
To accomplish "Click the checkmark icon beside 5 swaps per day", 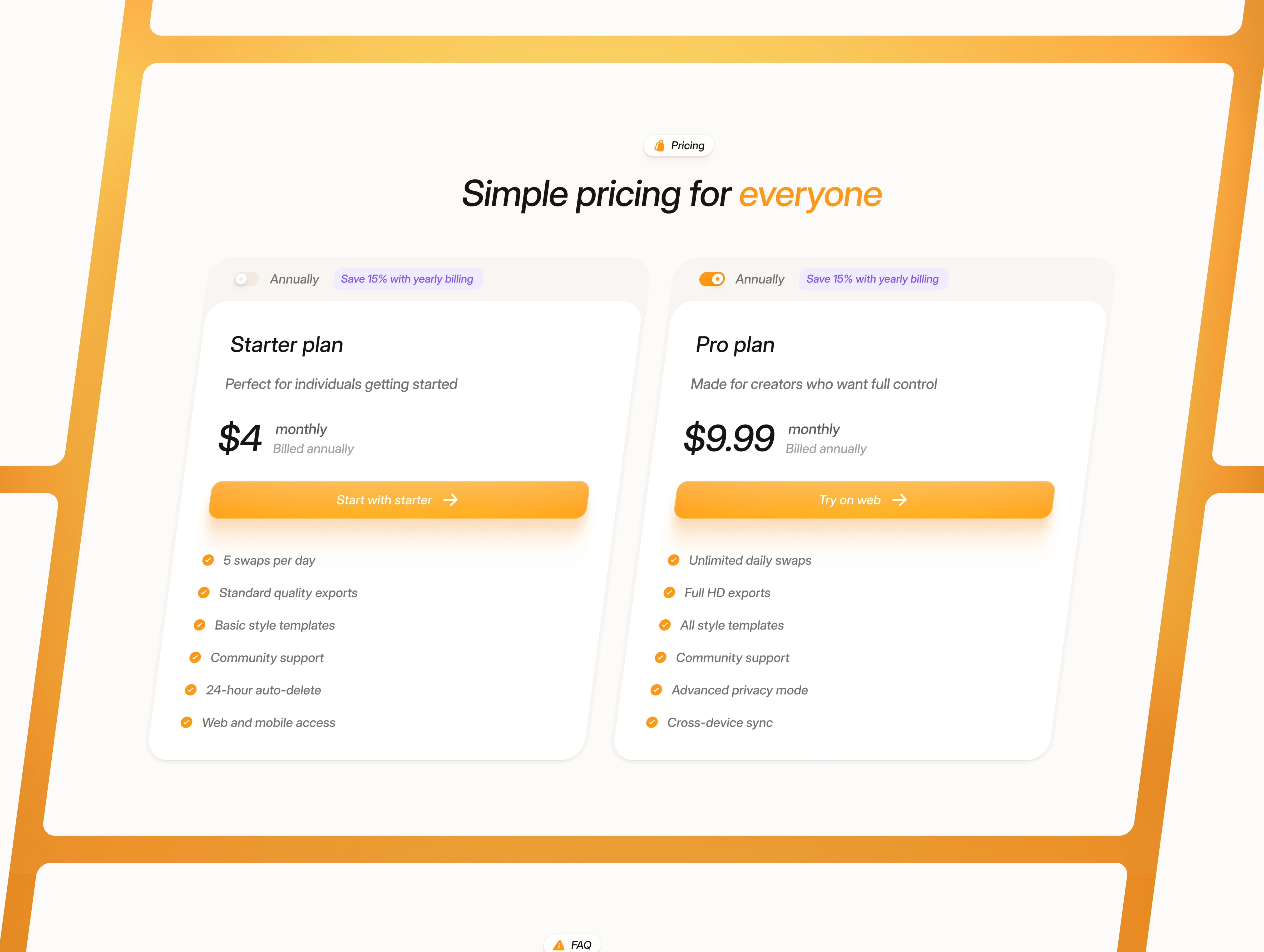I will pos(208,560).
